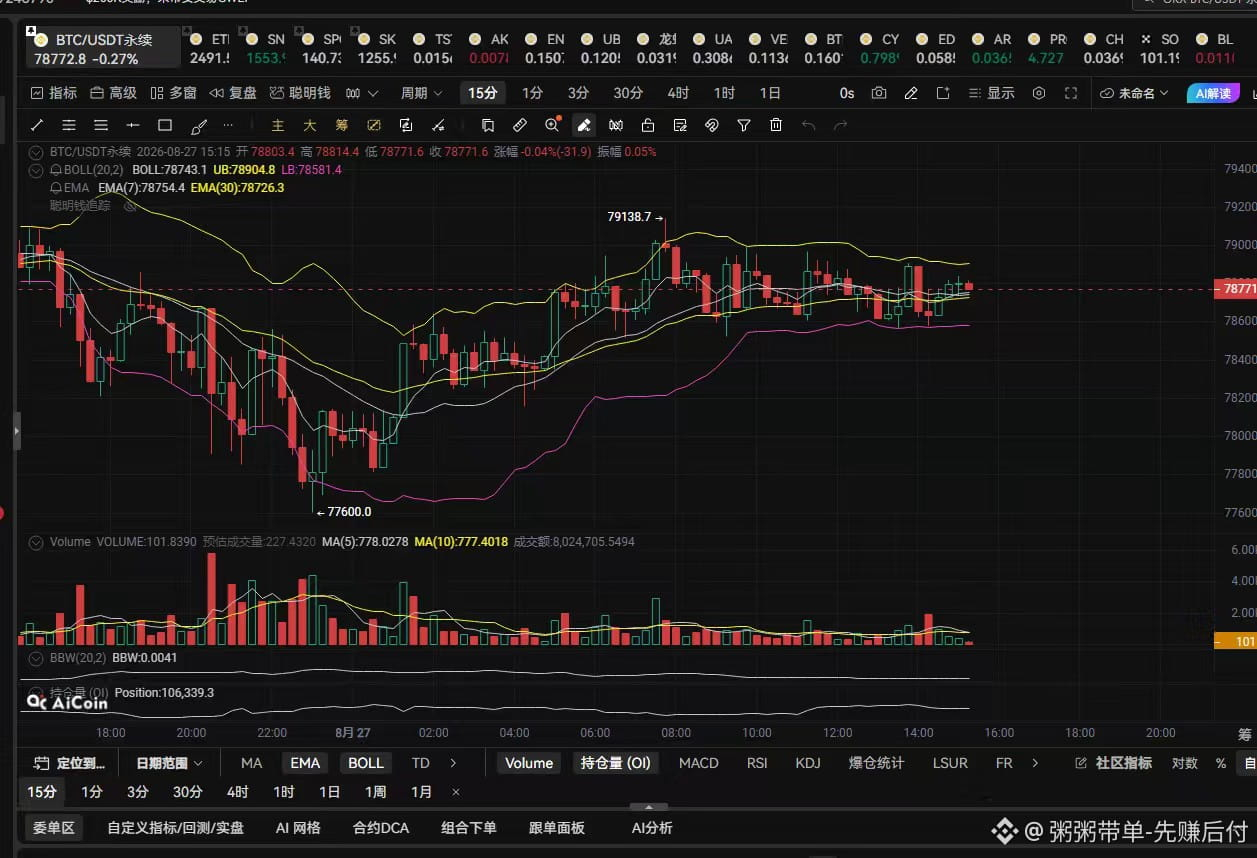This screenshot has height=858, width=1257.
Task: Toggle the BOLL main indicator off
Action: click(x=365, y=763)
